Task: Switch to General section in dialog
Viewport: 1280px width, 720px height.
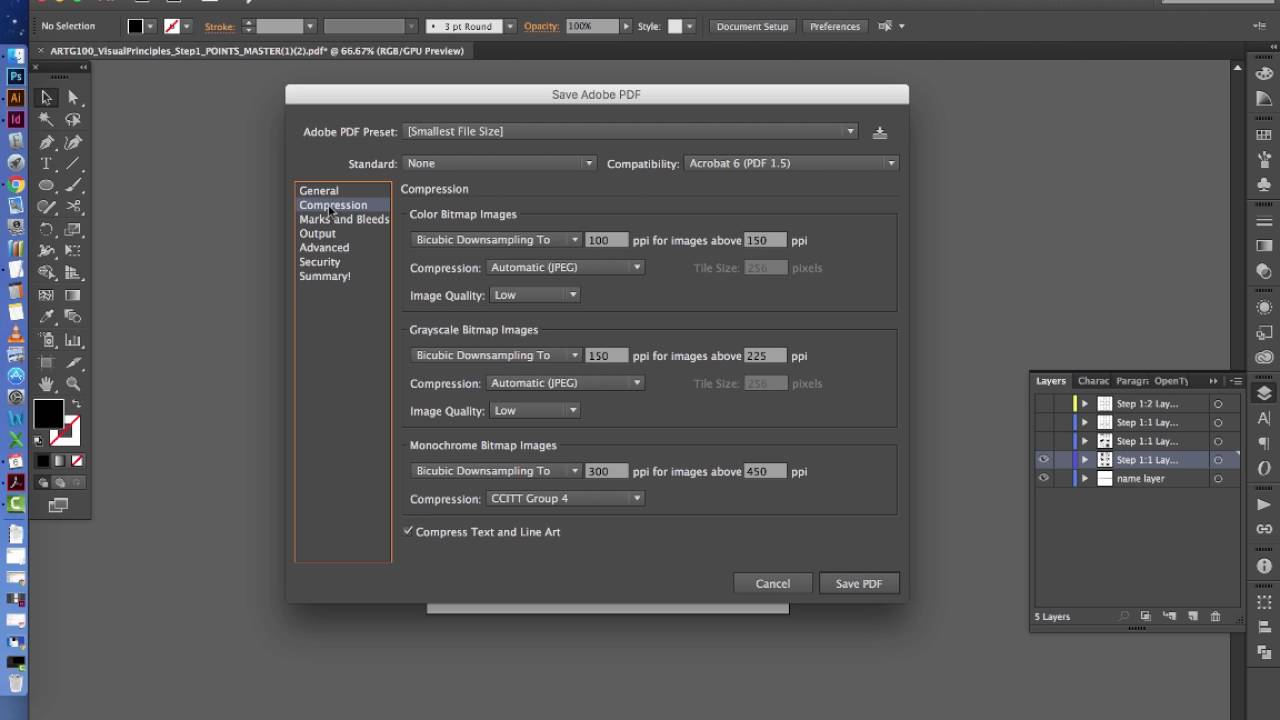Action: pyautogui.click(x=319, y=190)
